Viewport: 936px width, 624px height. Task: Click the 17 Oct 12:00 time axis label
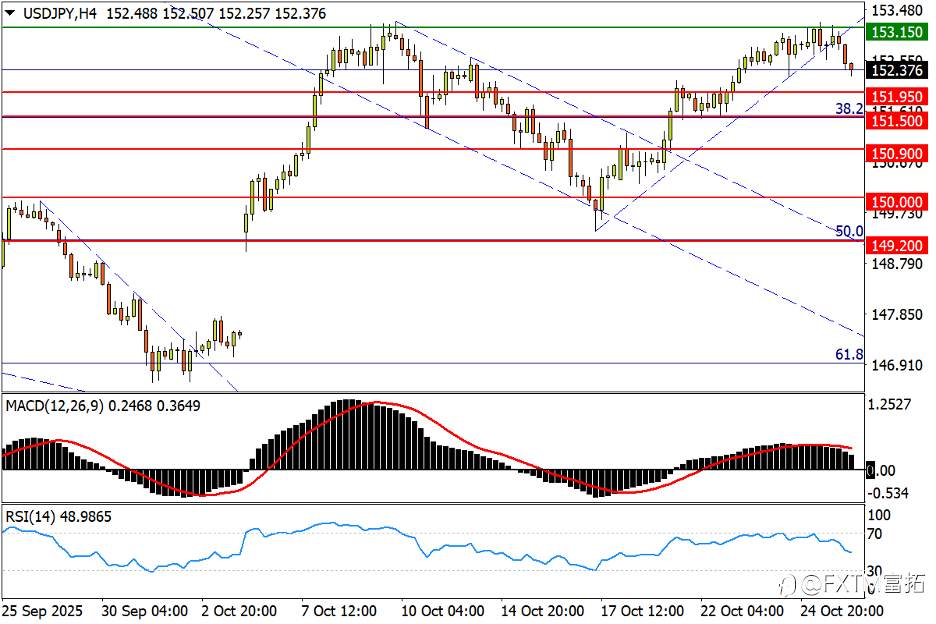coord(642,611)
